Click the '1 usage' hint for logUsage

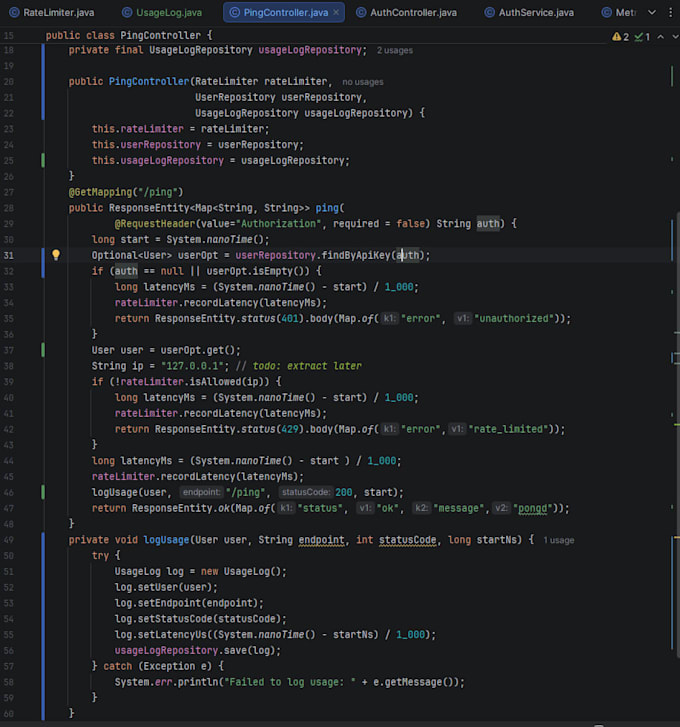(x=559, y=540)
